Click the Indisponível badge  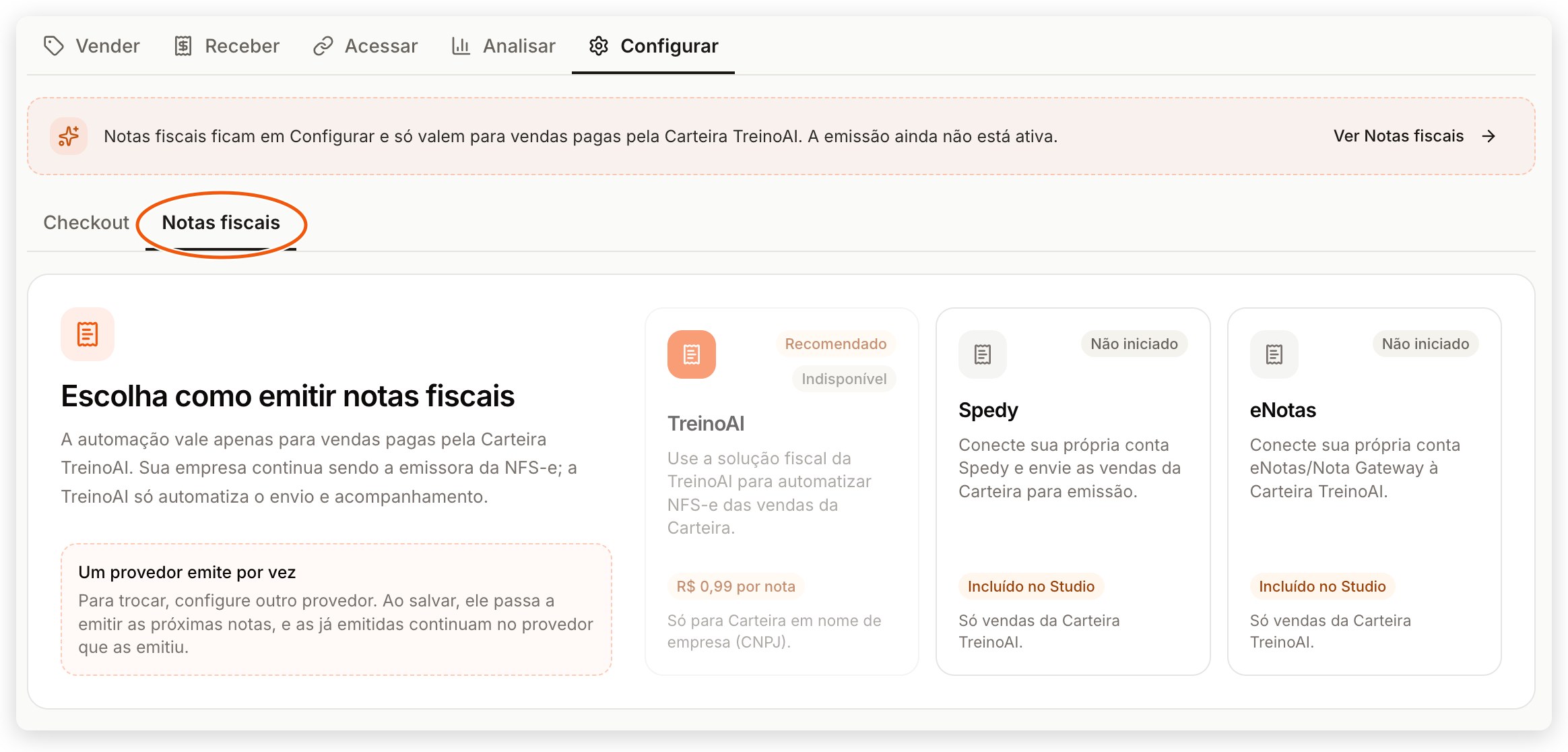click(x=844, y=379)
